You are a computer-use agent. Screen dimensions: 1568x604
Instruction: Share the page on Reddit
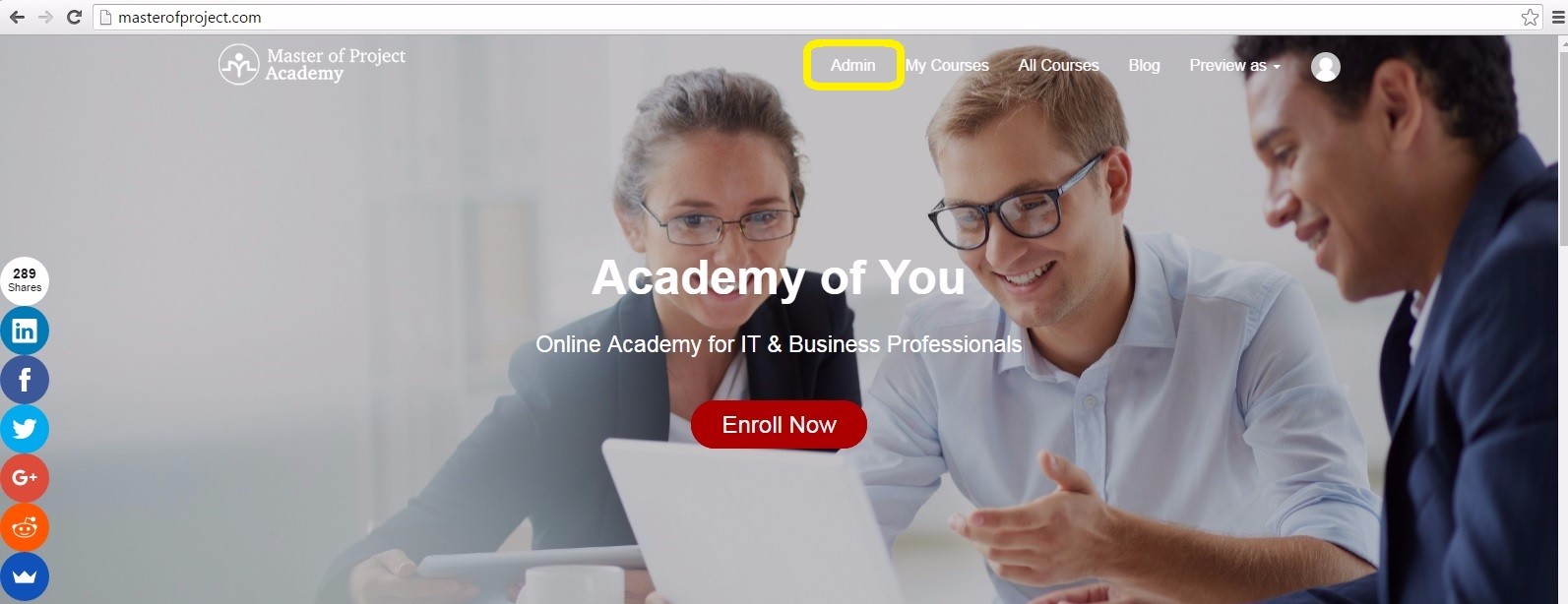pos(25,527)
